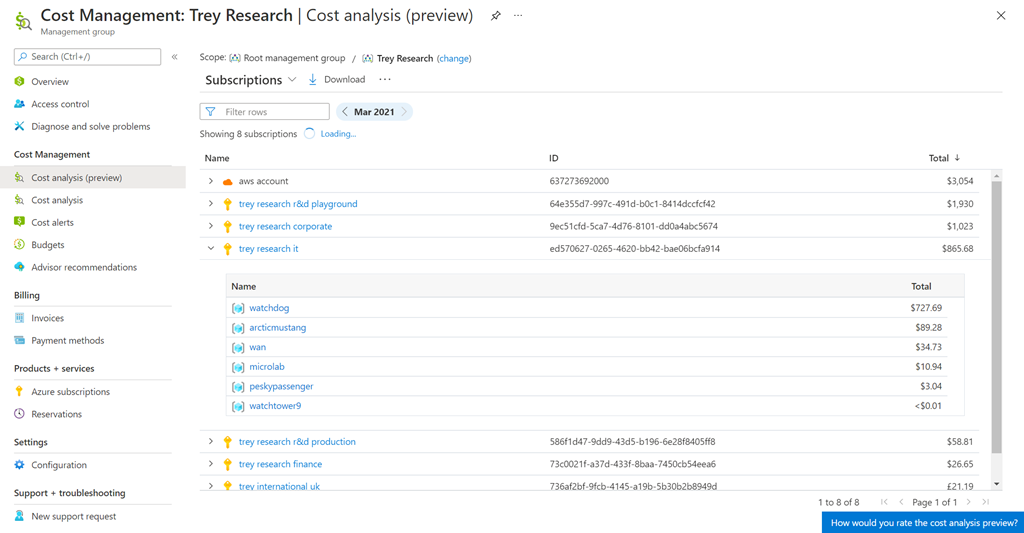Open Reservations in the sidebar
Image resolution: width=1024 pixels, height=533 pixels.
click(x=57, y=414)
